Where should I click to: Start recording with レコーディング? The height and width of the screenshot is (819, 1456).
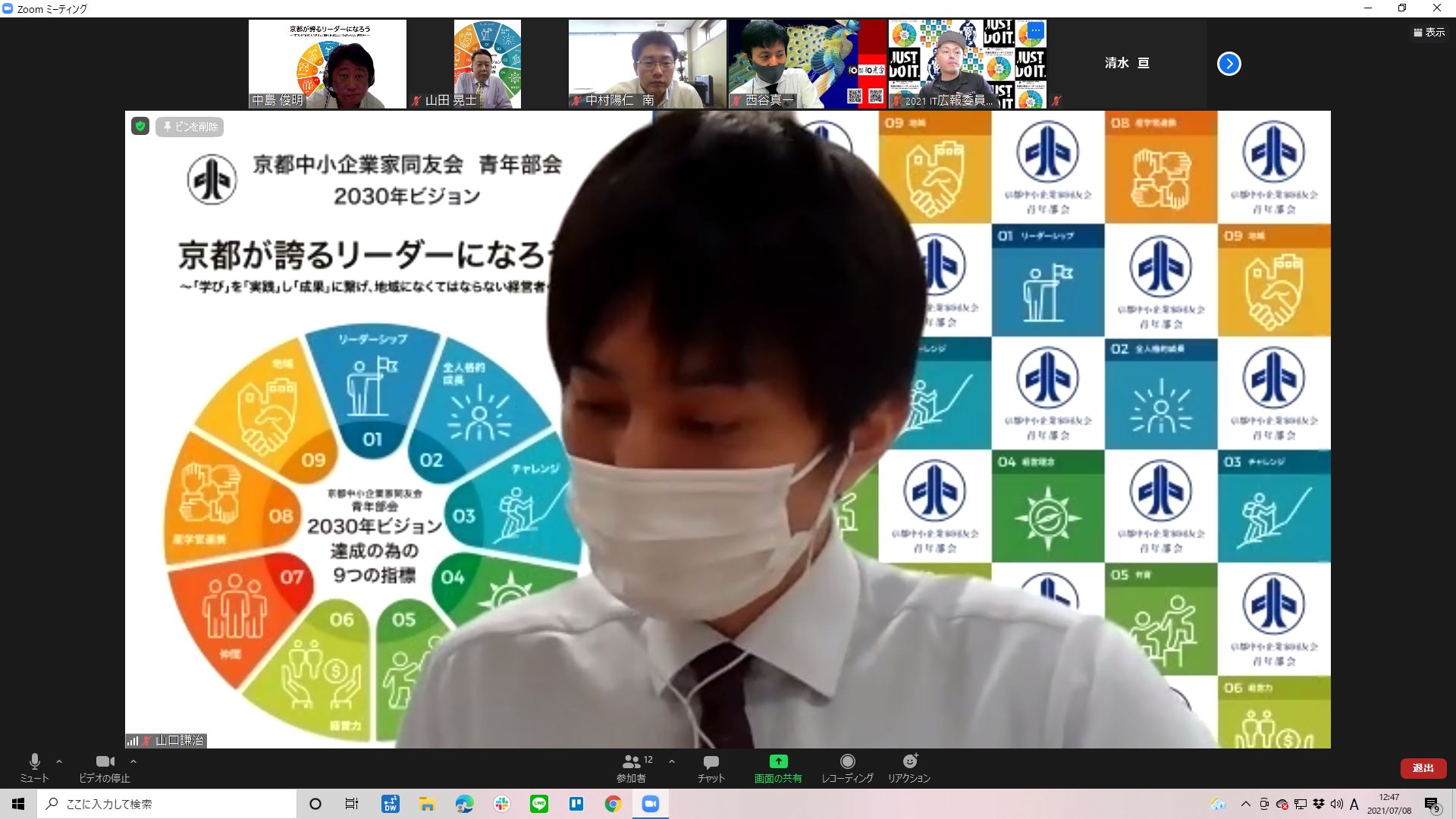pyautogui.click(x=847, y=767)
